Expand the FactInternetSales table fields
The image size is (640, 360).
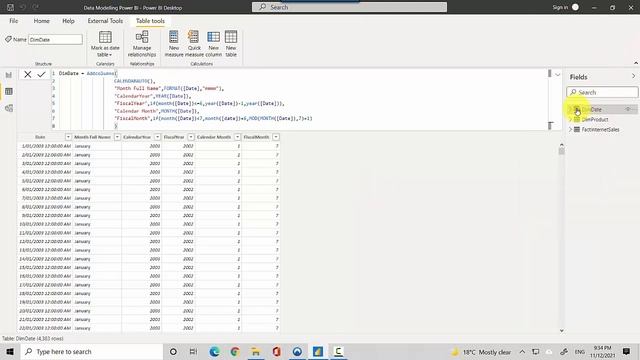click(570, 129)
